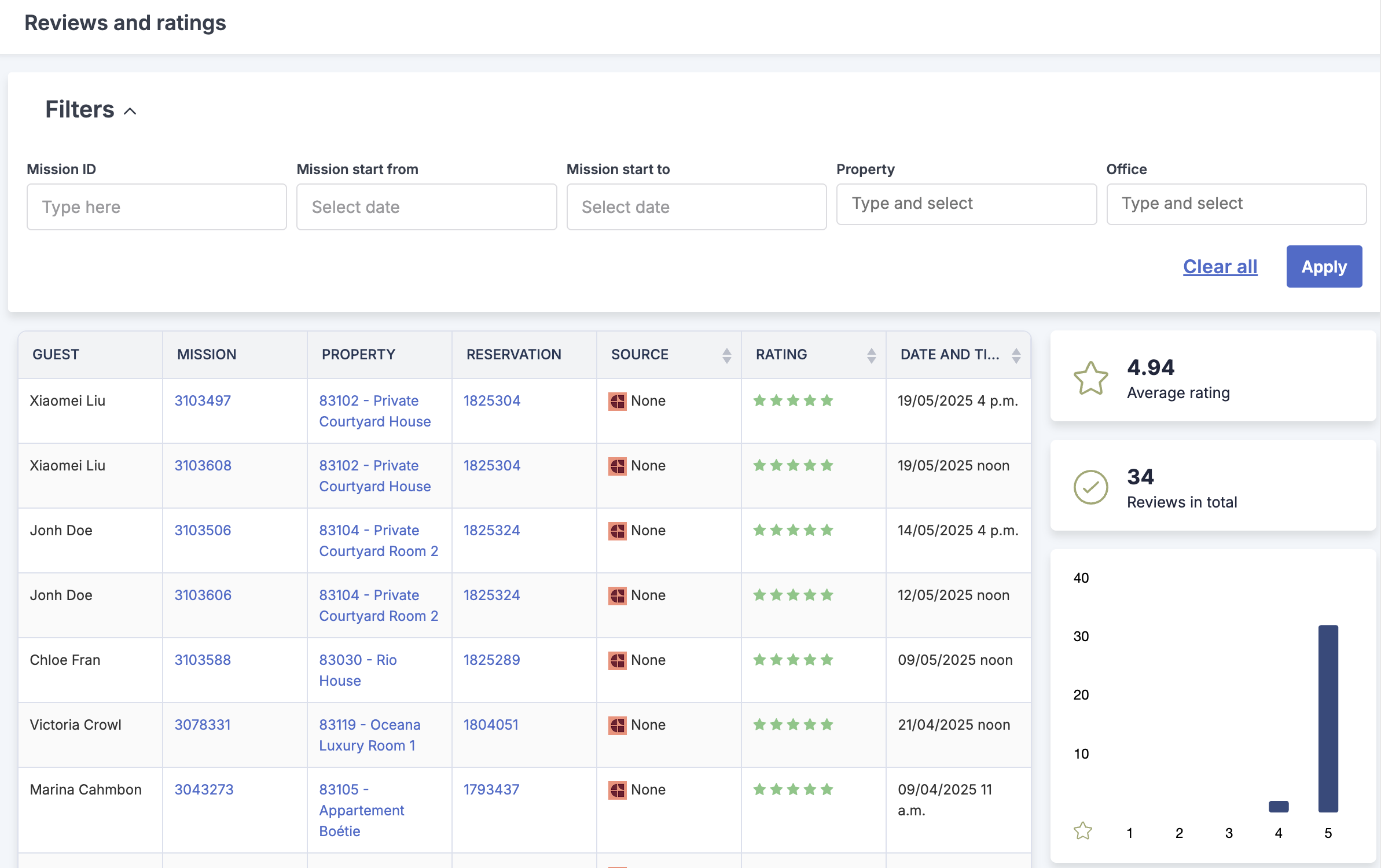Click star rating in Marina Cahmbon row
The width and height of the screenshot is (1381, 868).
click(793, 789)
